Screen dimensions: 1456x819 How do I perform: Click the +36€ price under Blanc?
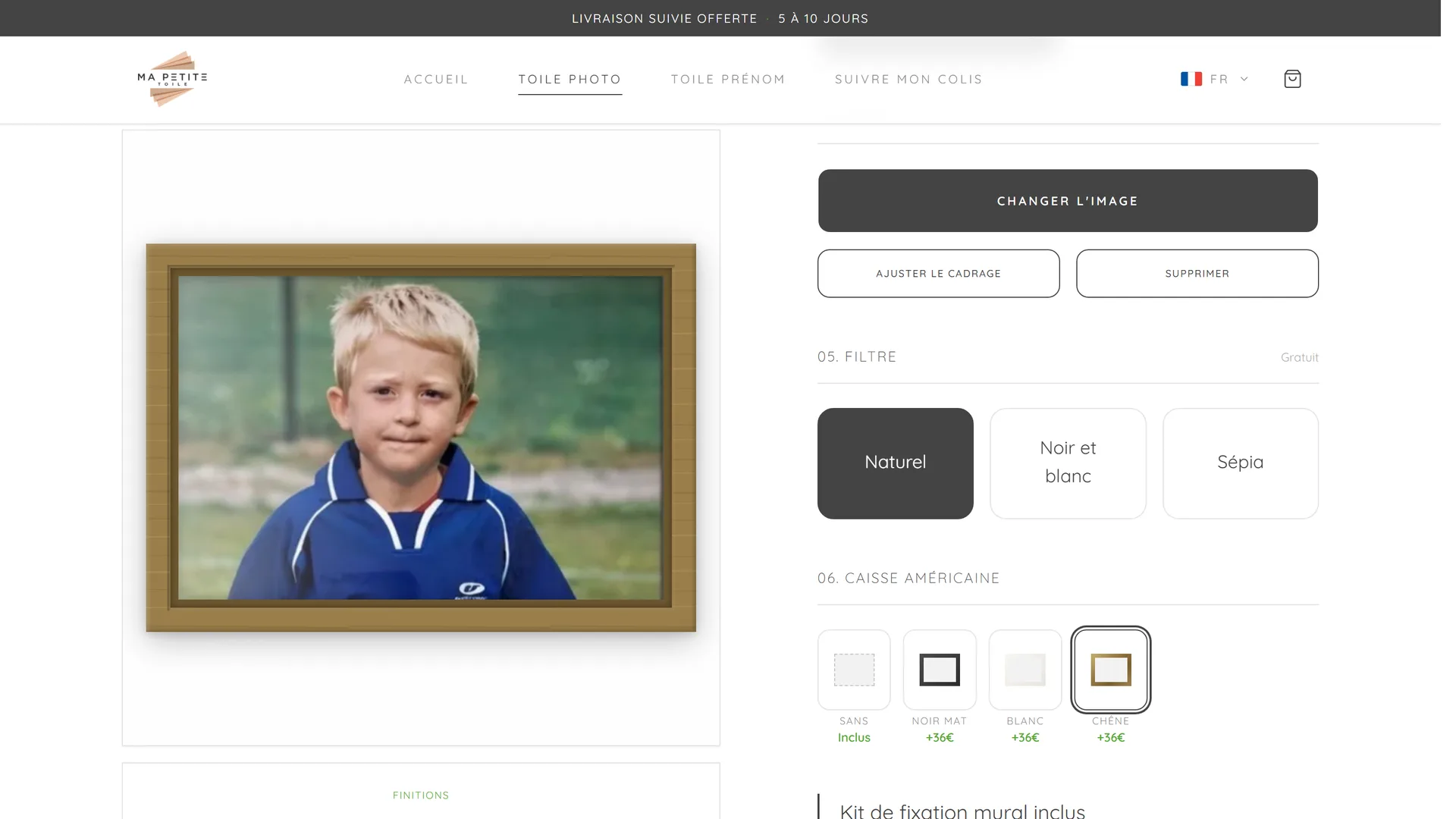(x=1025, y=738)
